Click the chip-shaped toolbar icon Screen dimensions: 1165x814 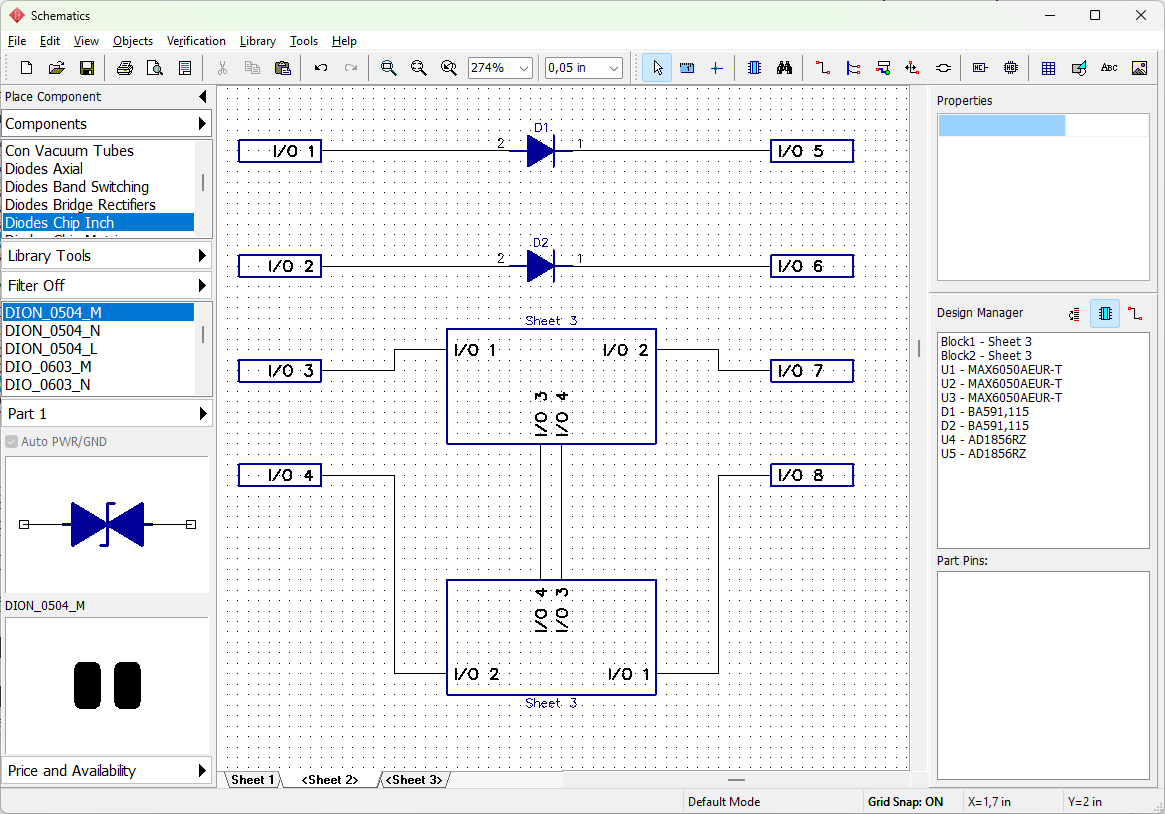click(x=1010, y=68)
